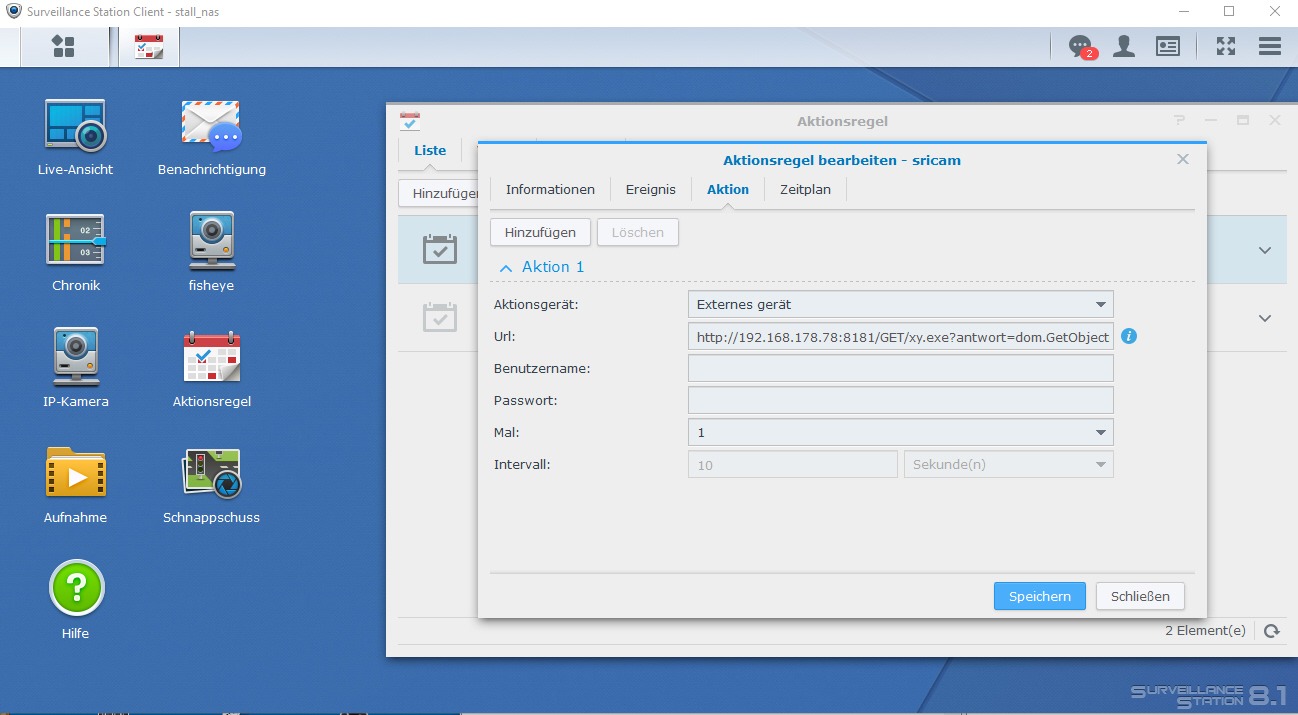Open Benachrichtigung desktop icon

point(212,138)
